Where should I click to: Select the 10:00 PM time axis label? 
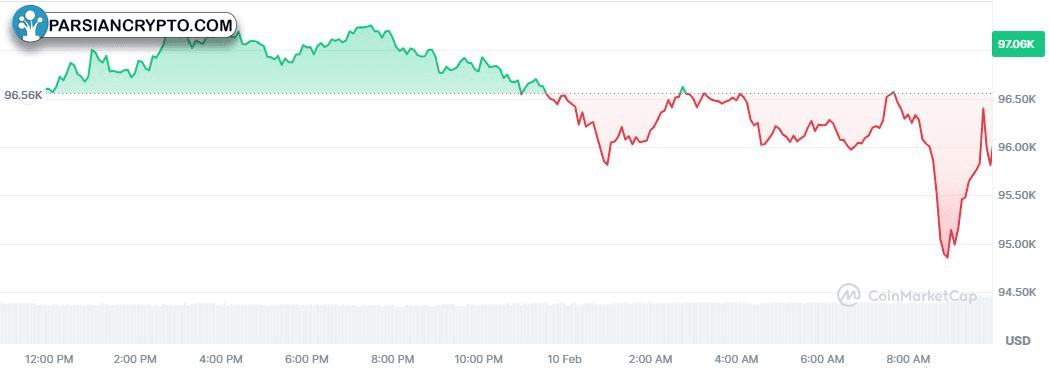tap(476, 360)
